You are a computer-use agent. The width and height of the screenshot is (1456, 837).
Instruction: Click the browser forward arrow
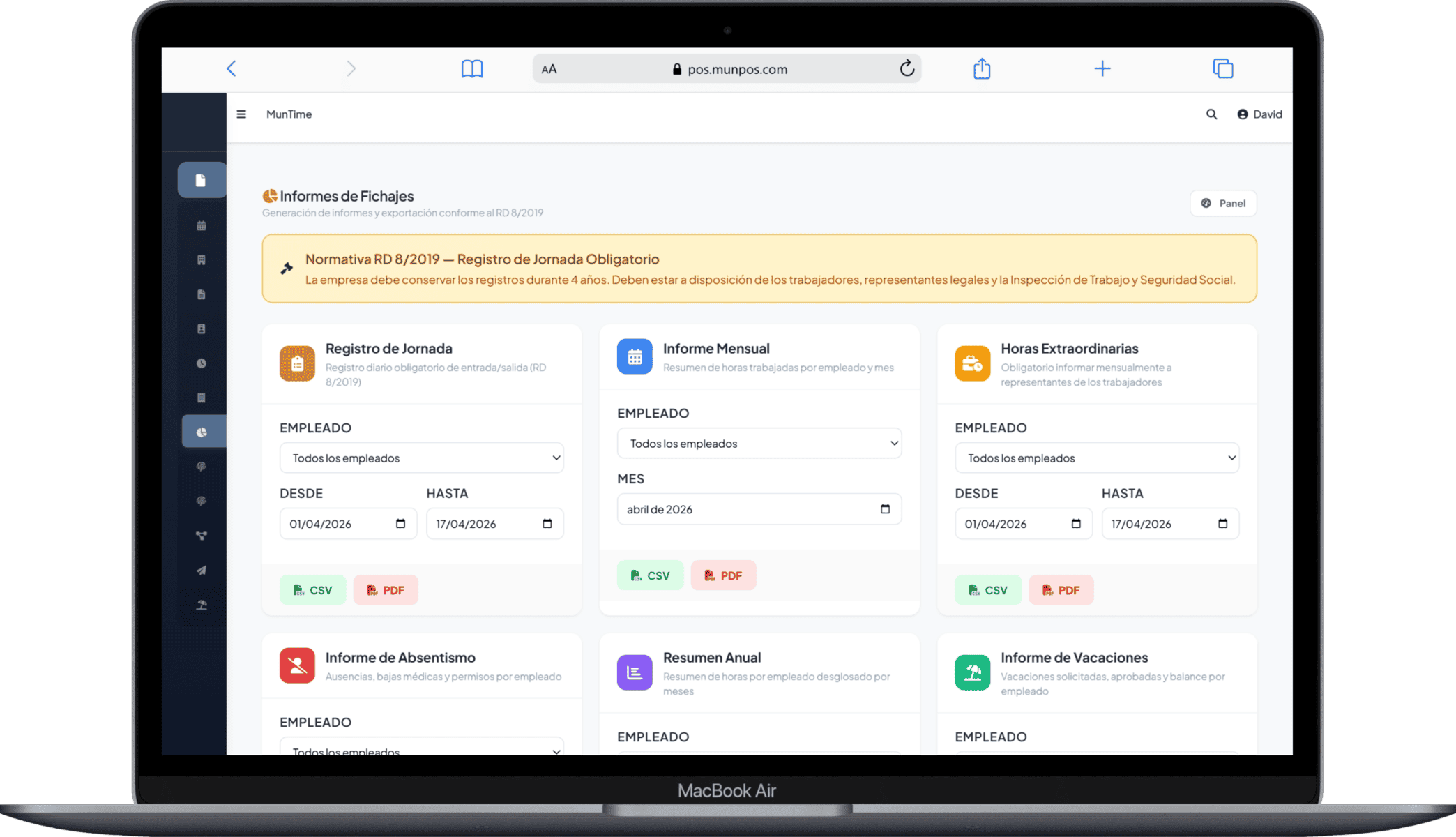click(x=351, y=68)
